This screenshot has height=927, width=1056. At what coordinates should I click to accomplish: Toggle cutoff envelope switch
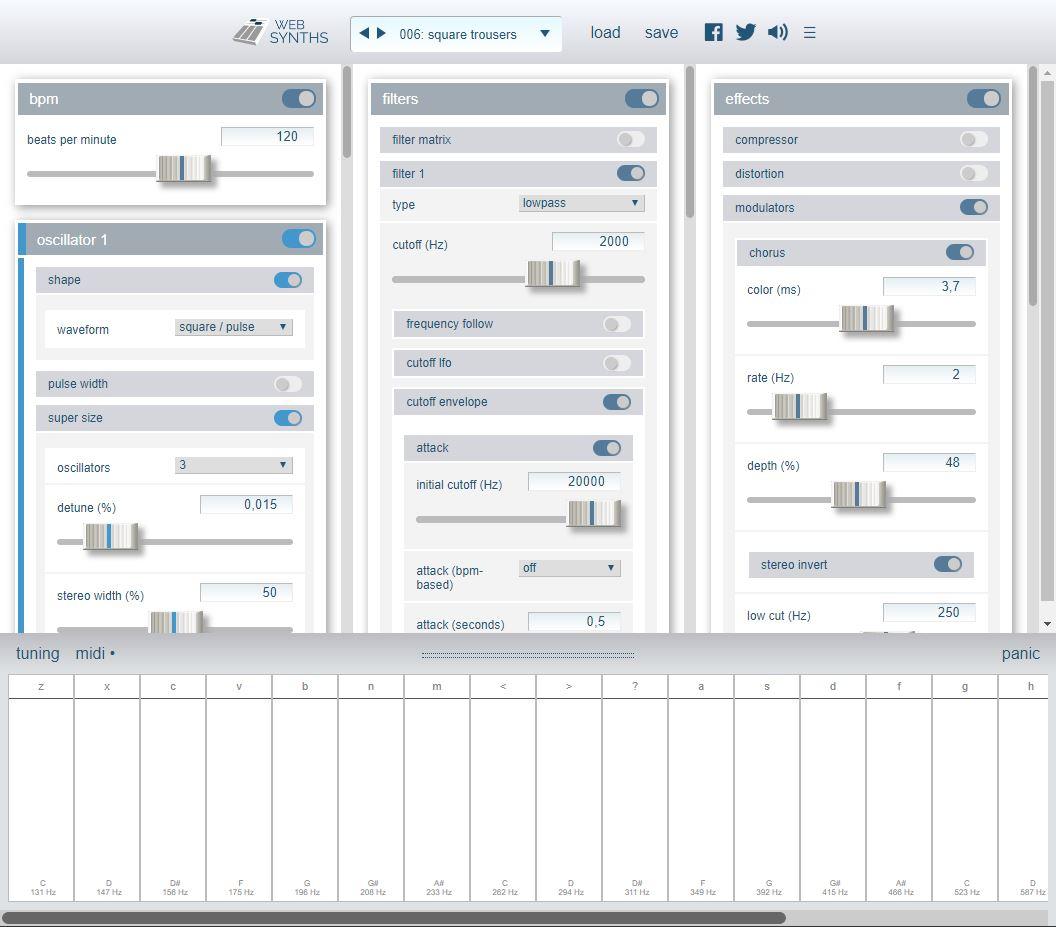point(617,402)
